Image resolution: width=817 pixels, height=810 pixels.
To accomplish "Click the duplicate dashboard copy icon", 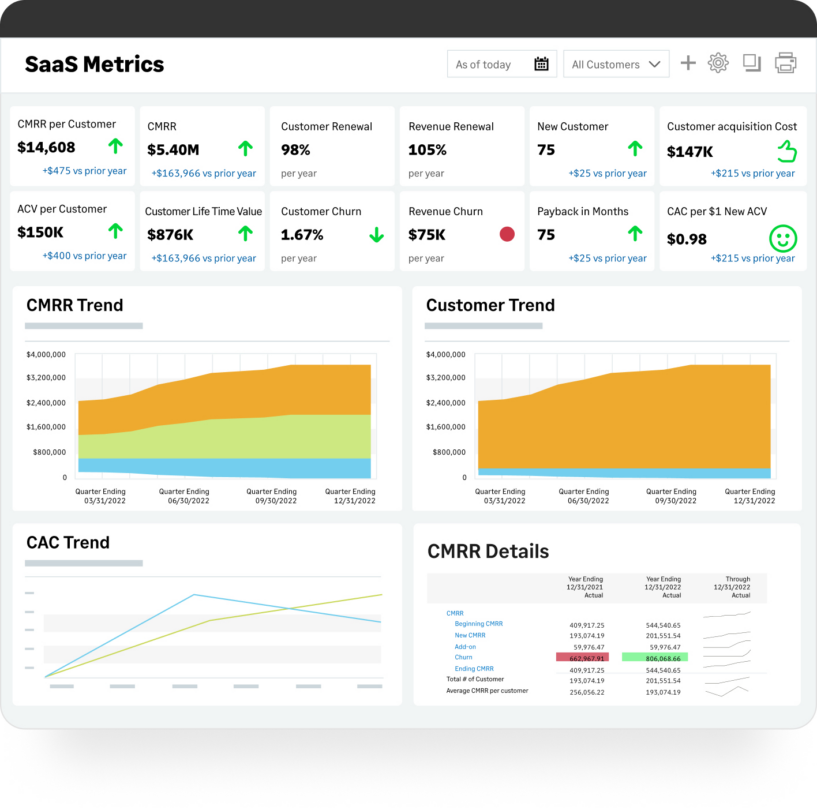I will pos(752,64).
